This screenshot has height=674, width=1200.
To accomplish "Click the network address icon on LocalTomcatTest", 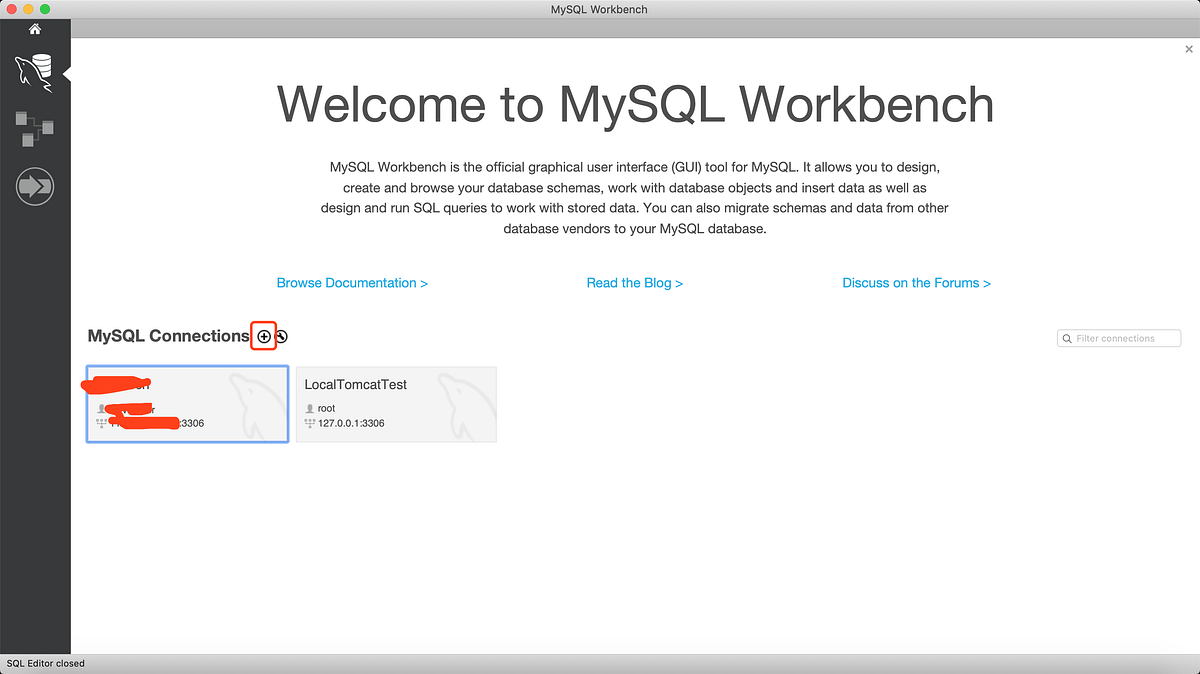I will pyautogui.click(x=308, y=423).
